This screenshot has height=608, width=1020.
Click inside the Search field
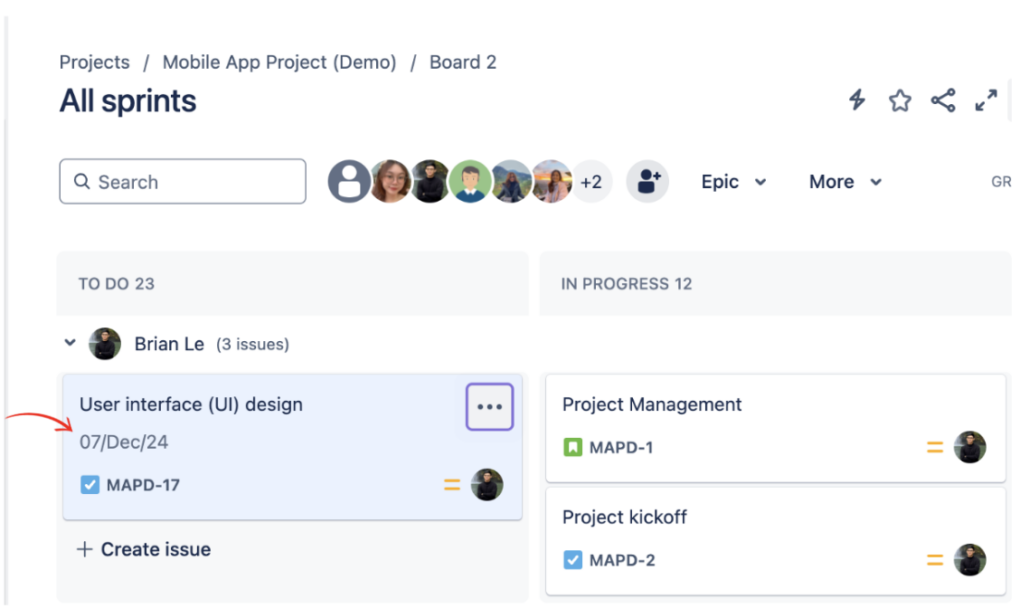point(180,181)
